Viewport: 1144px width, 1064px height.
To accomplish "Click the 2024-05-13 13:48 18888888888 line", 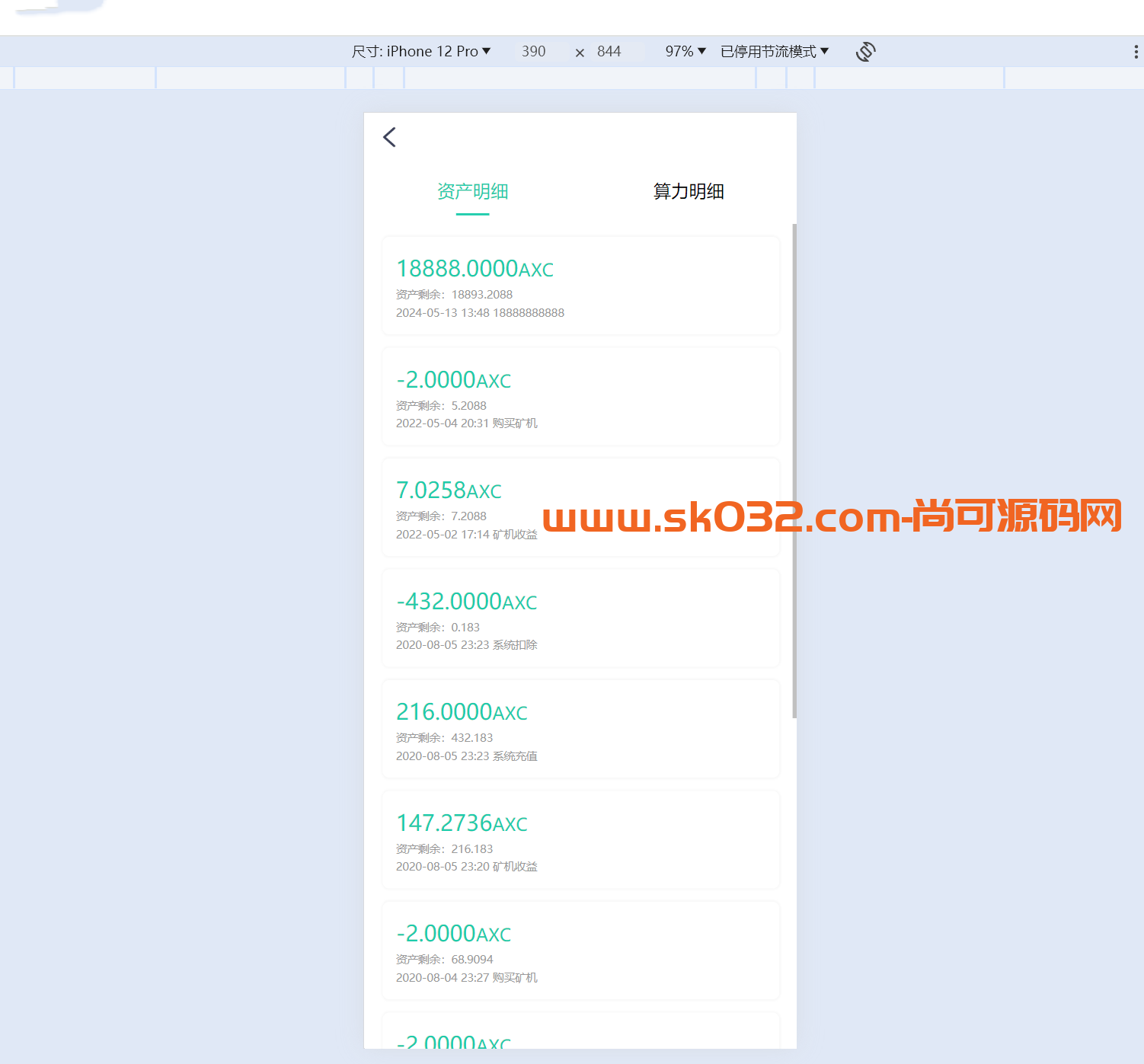I will tap(480, 312).
